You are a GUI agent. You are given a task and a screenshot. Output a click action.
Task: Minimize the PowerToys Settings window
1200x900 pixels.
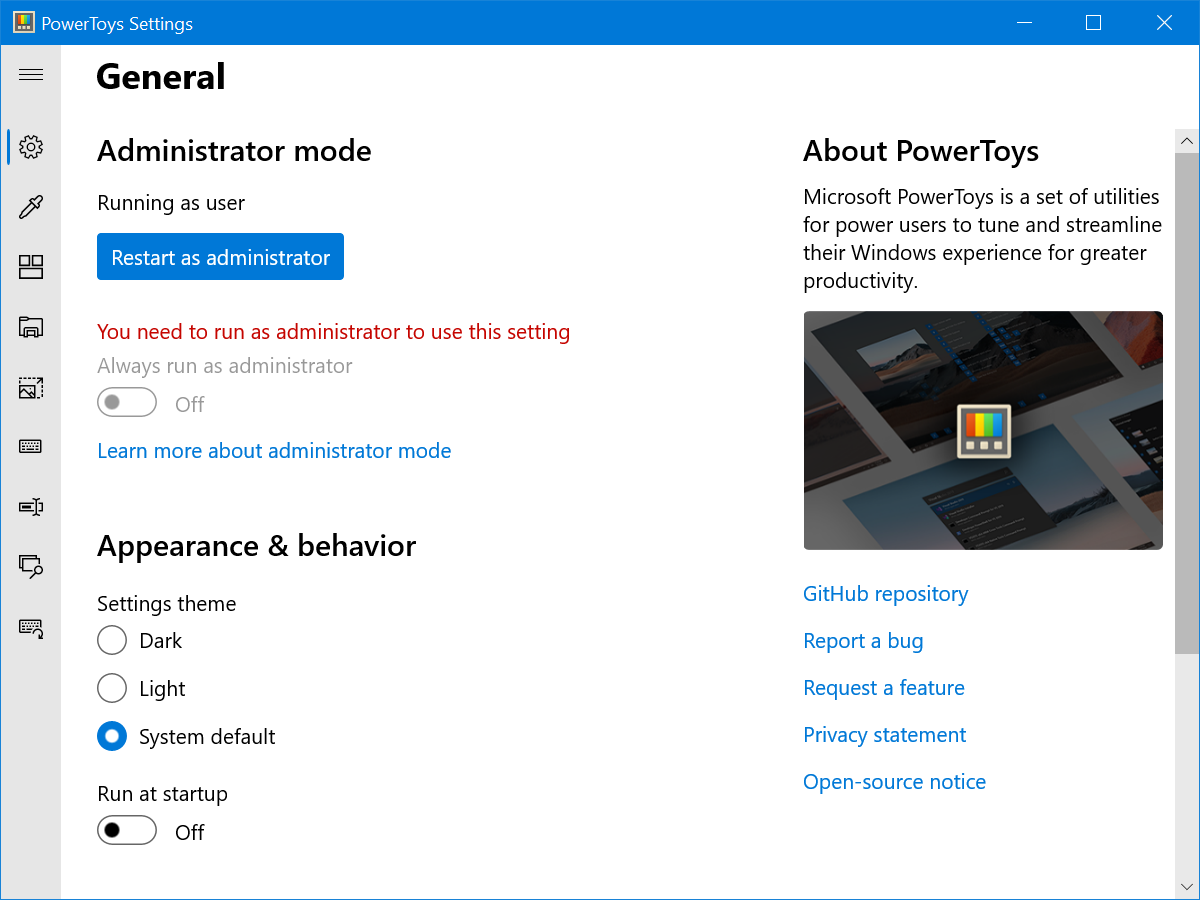(1023, 23)
